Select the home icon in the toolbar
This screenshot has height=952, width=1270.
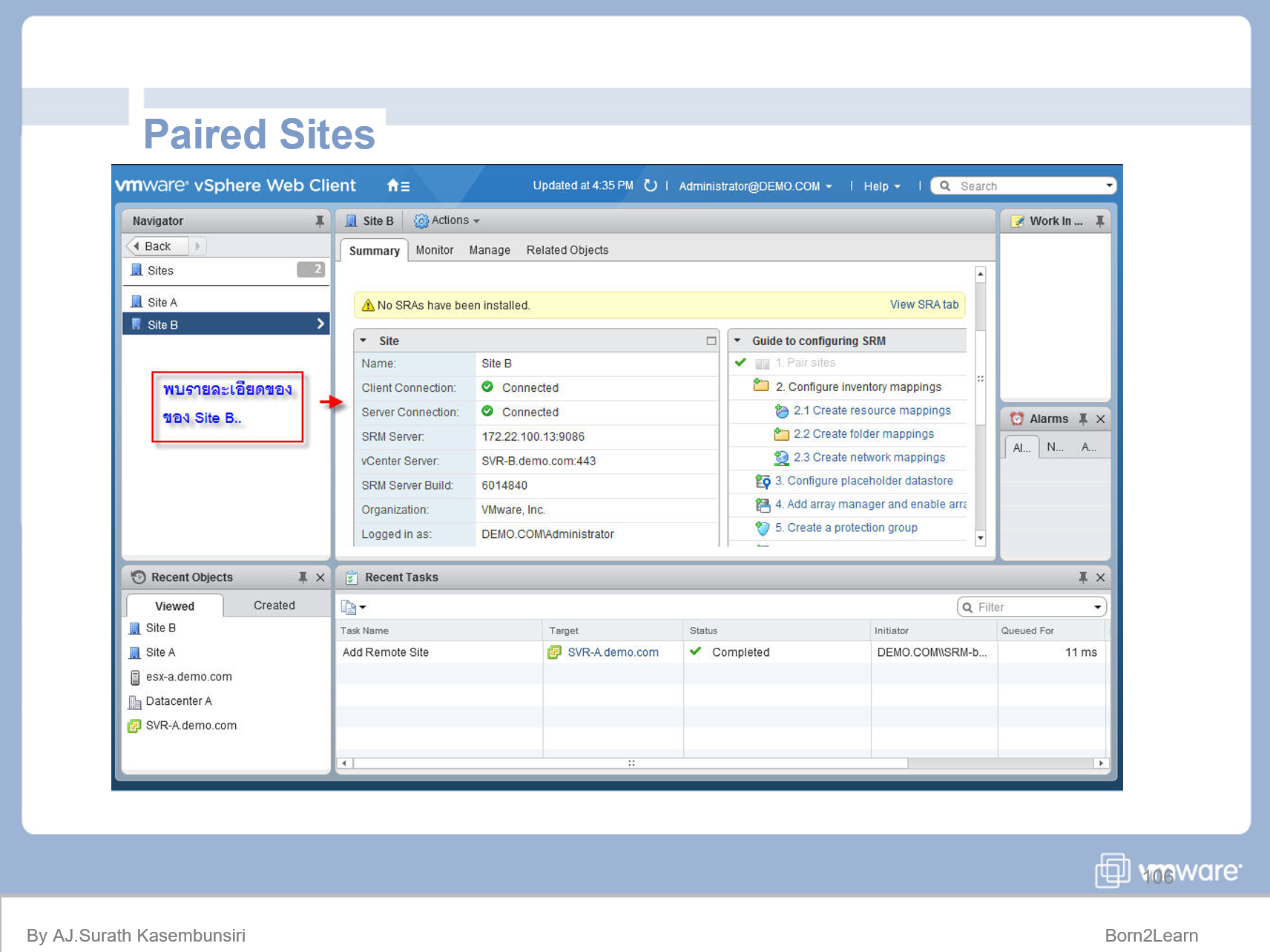[392, 186]
